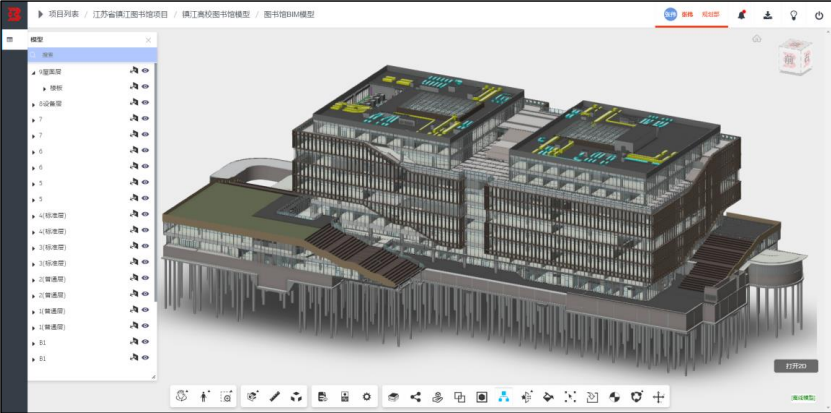This screenshot has width=831, height=413.
Task: Select the ruler measure tool
Action: pyautogui.click(x=275, y=397)
